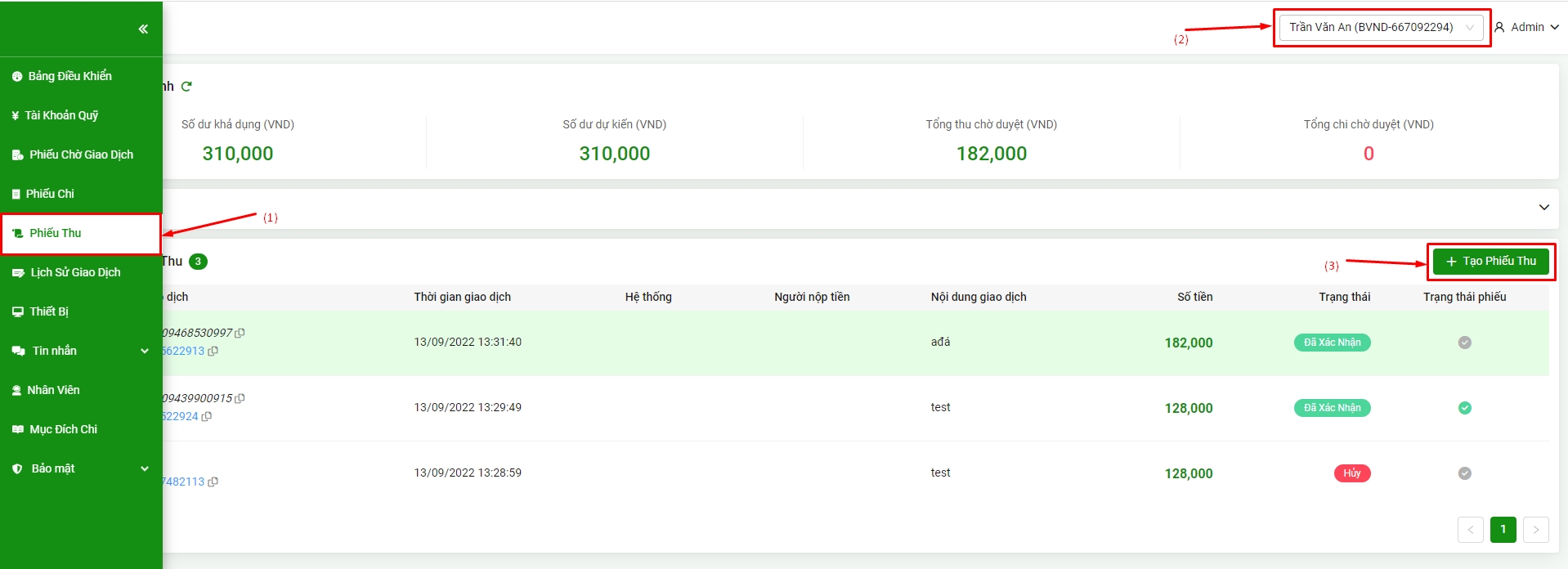
Task: Open the blue 7482113 transaction link
Action: pyautogui.click(x=183, y=482)
